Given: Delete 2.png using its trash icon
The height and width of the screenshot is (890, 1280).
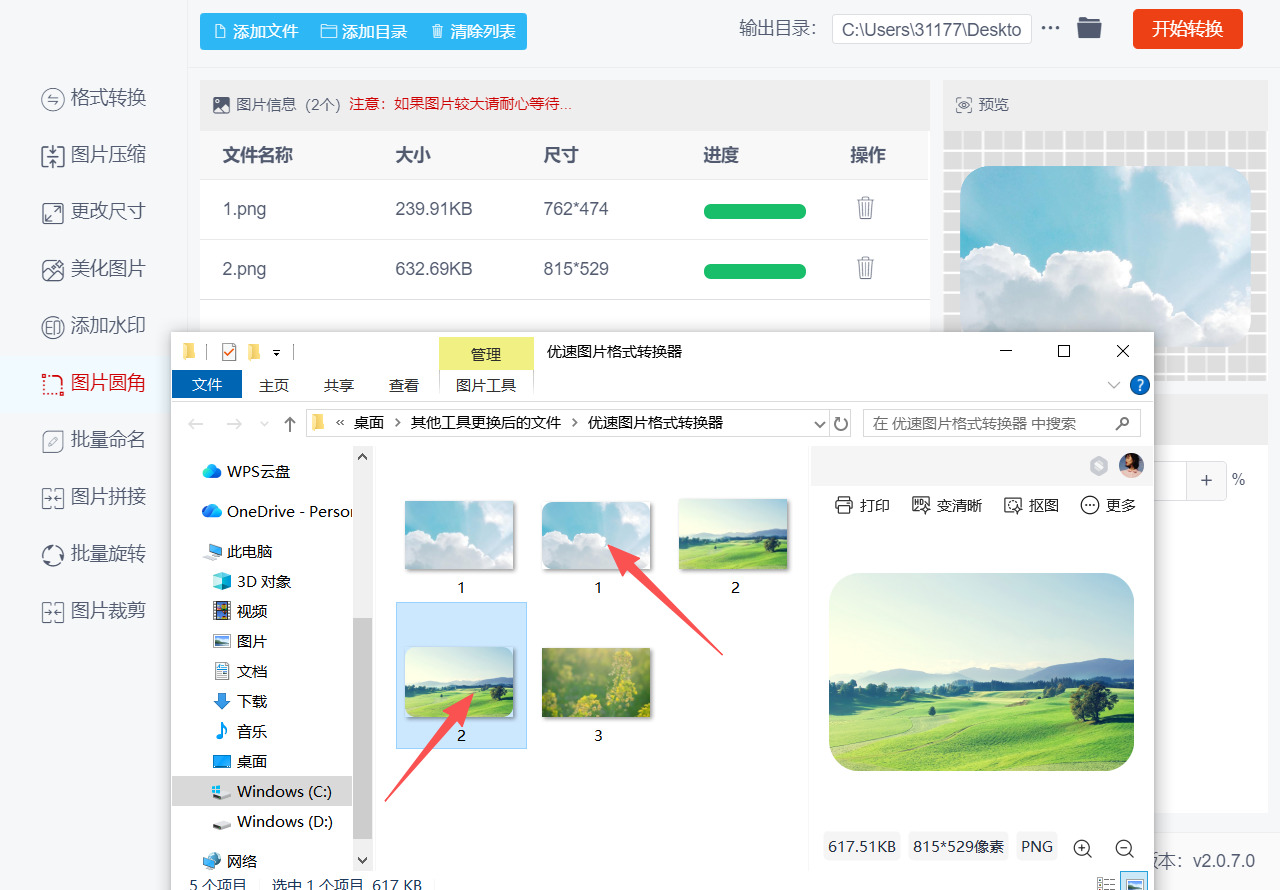Looking at the screenshot, I should click(866, 268).
